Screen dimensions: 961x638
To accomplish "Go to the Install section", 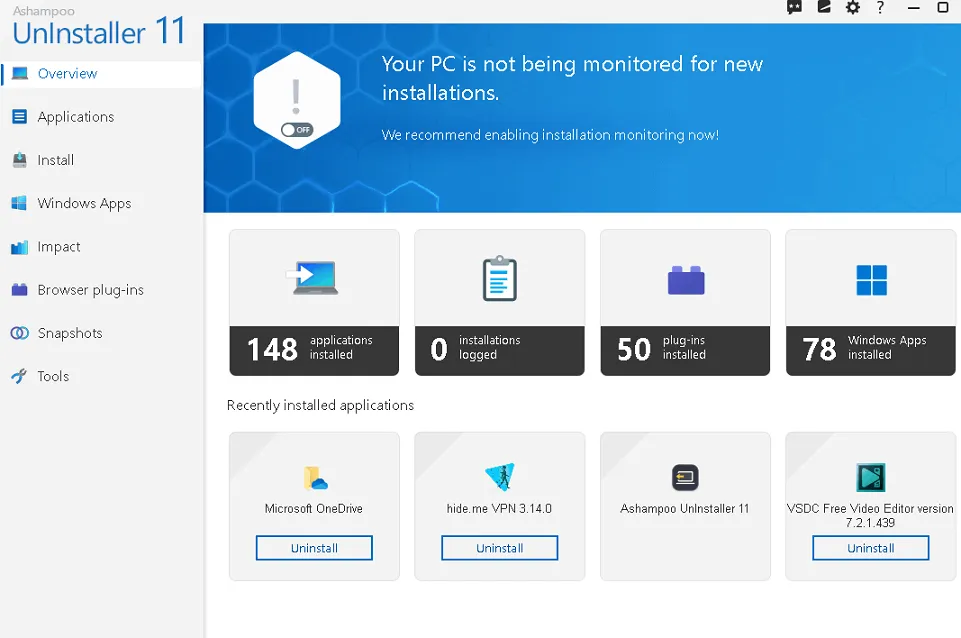I will pos(56,160).
